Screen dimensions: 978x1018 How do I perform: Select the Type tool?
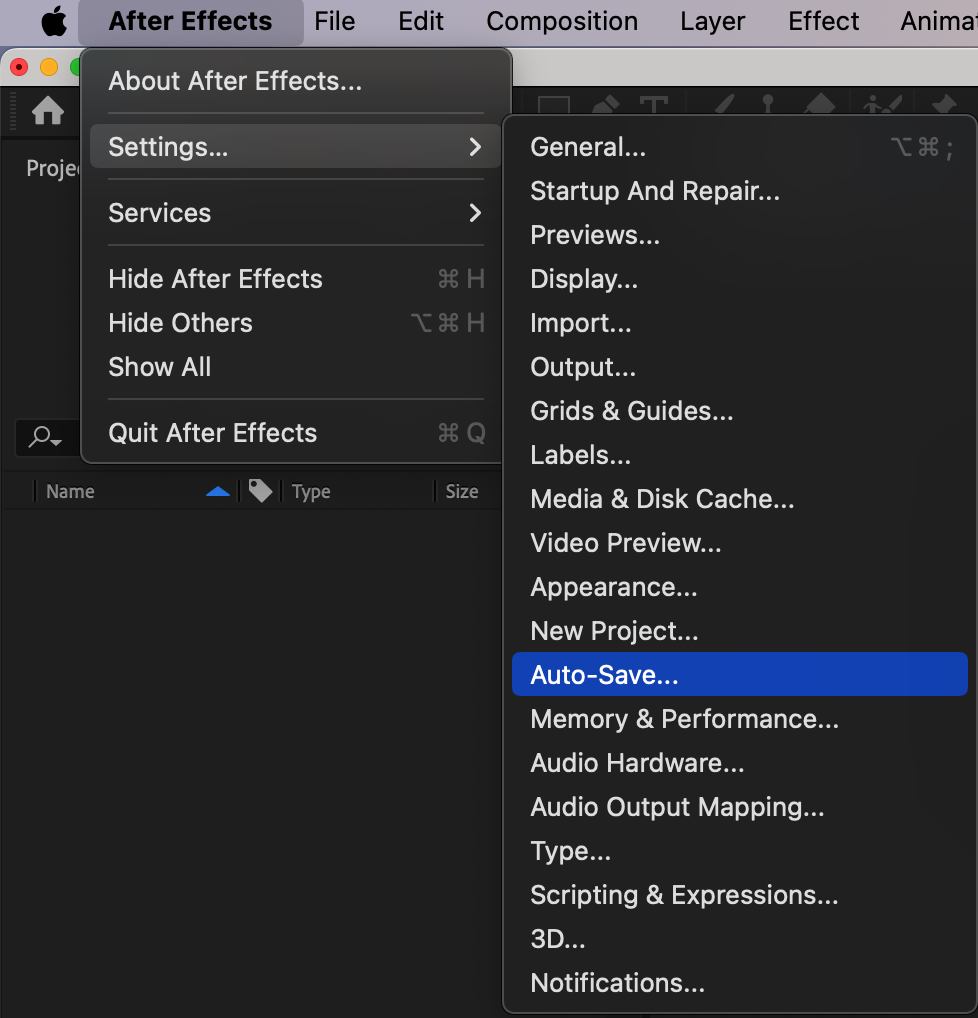(x=654, y=105)
